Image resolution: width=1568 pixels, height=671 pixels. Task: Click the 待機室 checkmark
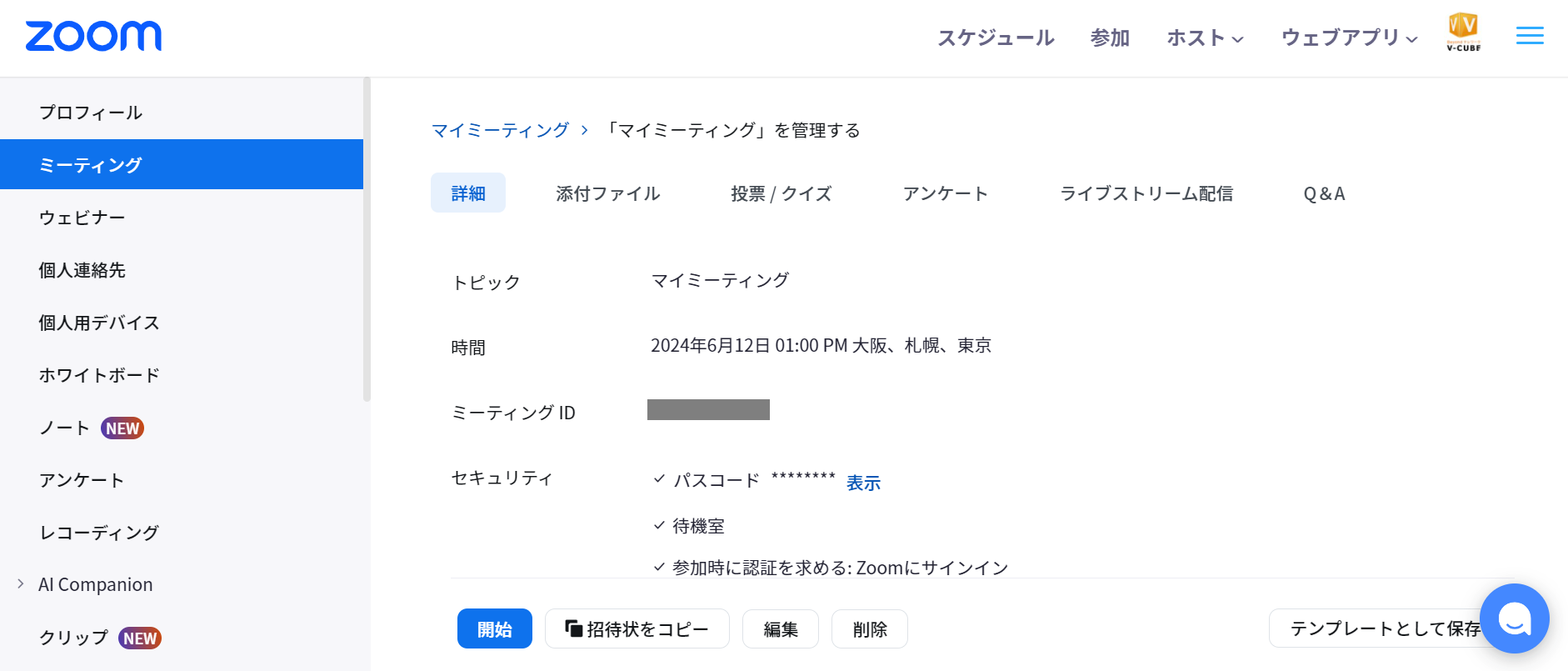(659, 525)
